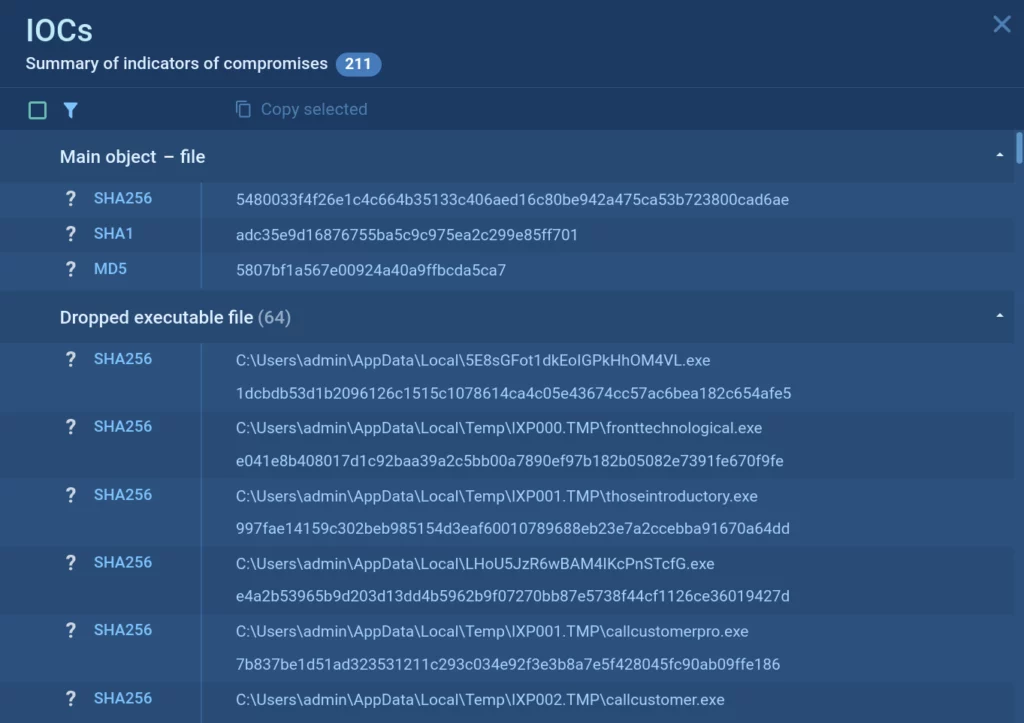Click question mark beside thoseintroductory.exe entry

click(x=70, y=495)
